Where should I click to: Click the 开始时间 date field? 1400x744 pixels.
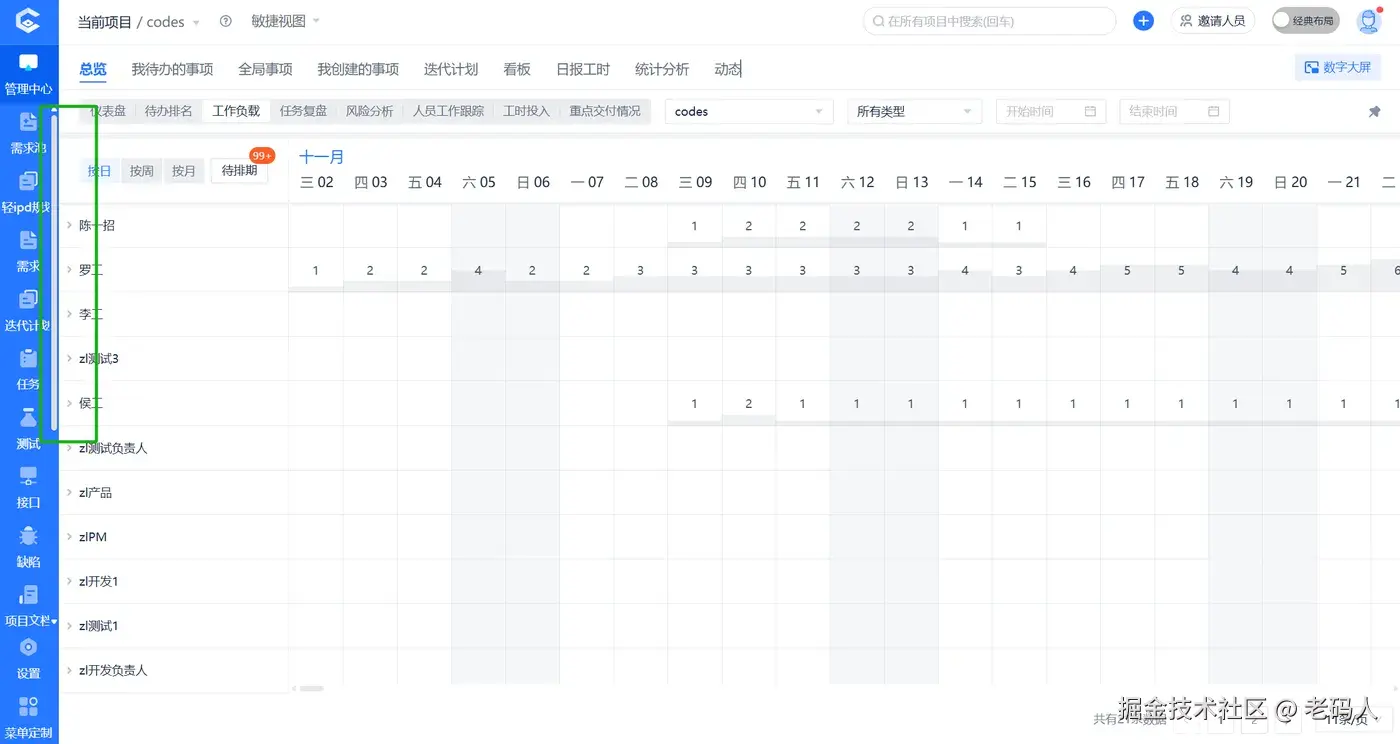point(1051,111)
